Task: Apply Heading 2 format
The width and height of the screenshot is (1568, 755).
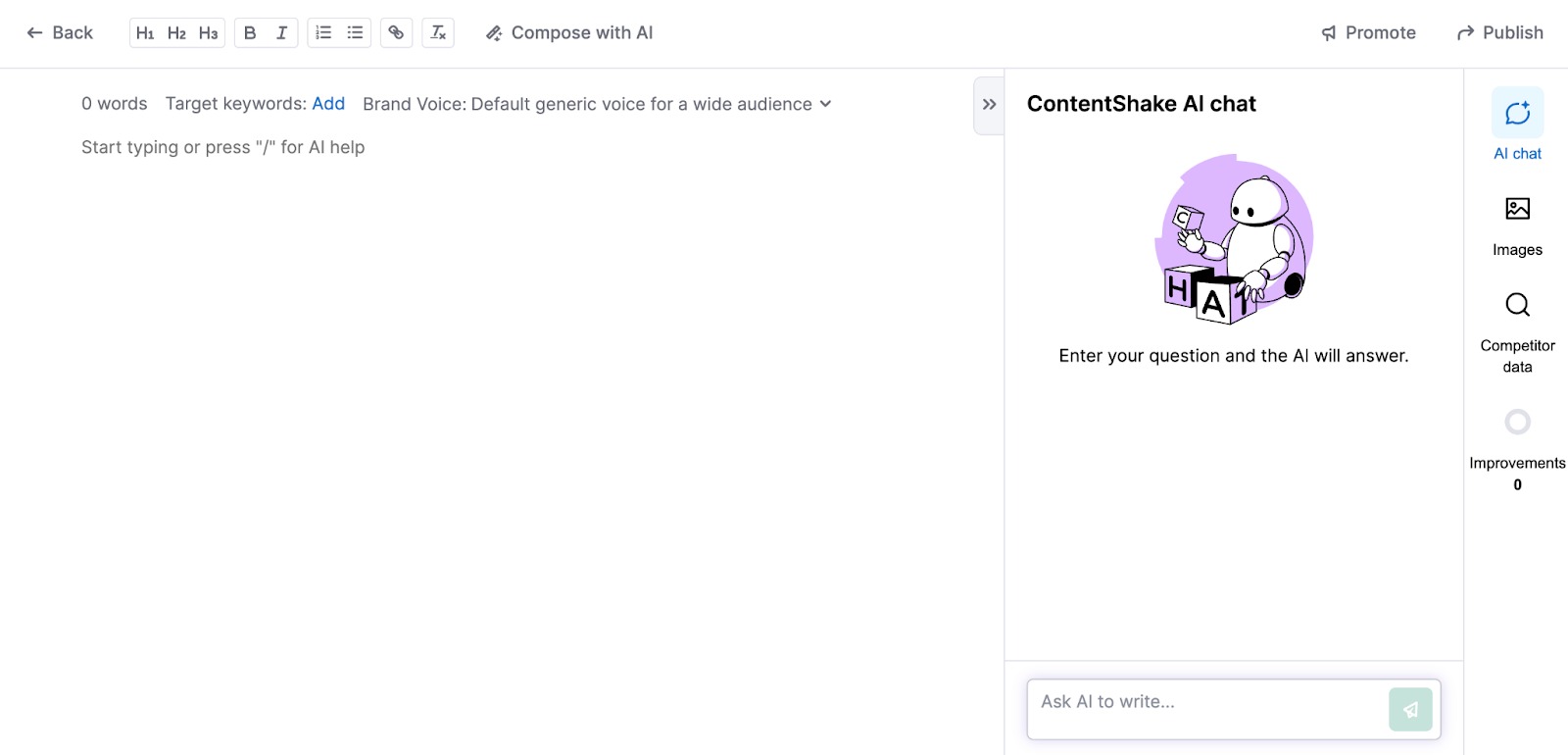Action: [176, 33]
